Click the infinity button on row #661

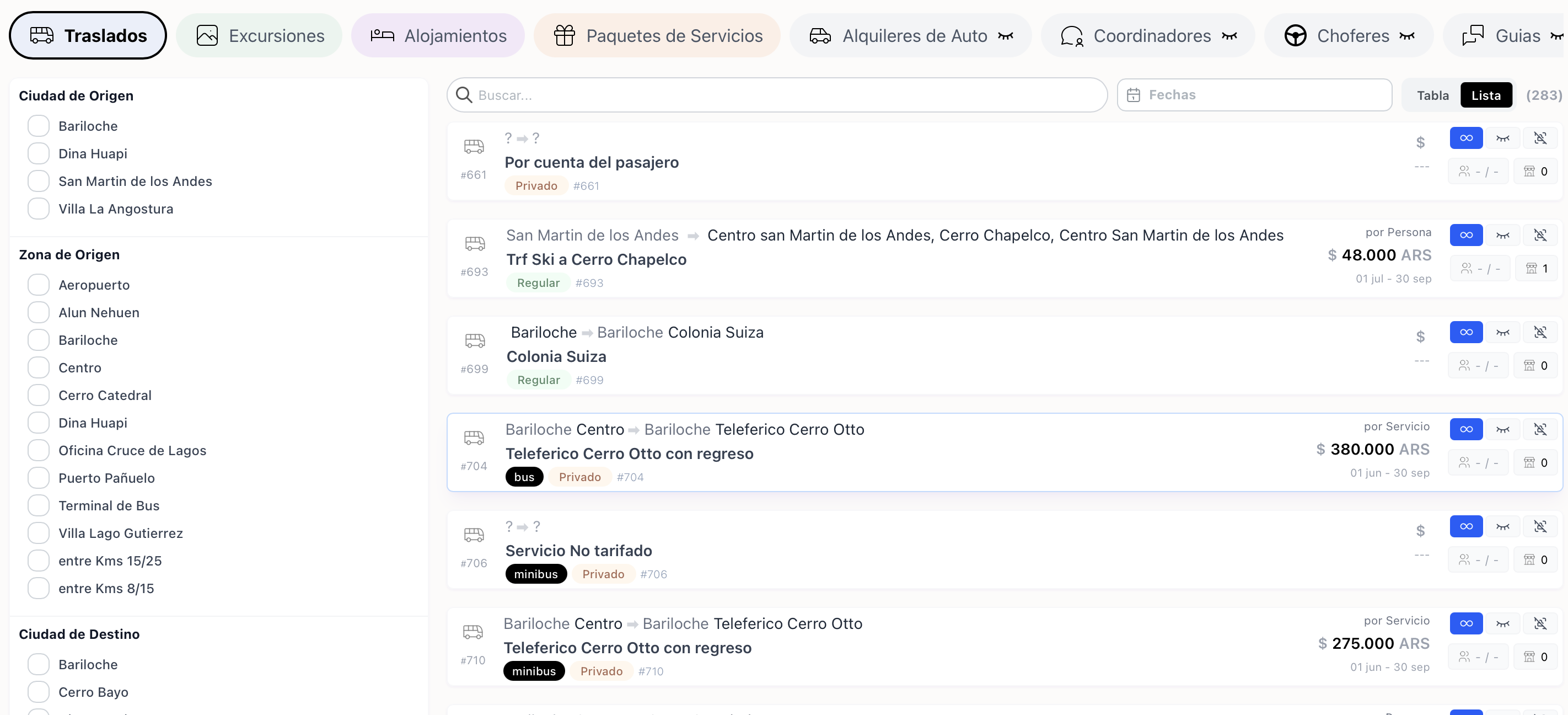click(1466, 138)
